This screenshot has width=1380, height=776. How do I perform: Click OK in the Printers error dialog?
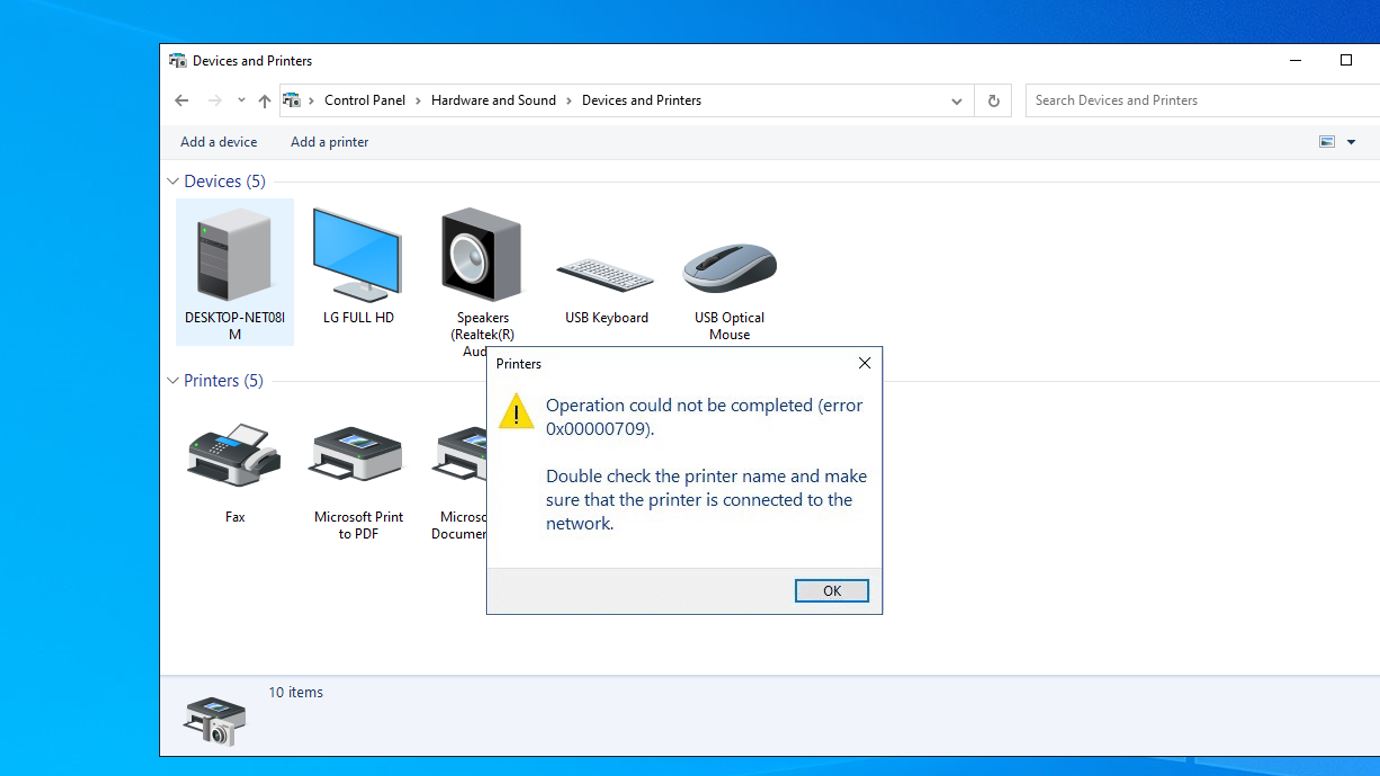832,591
